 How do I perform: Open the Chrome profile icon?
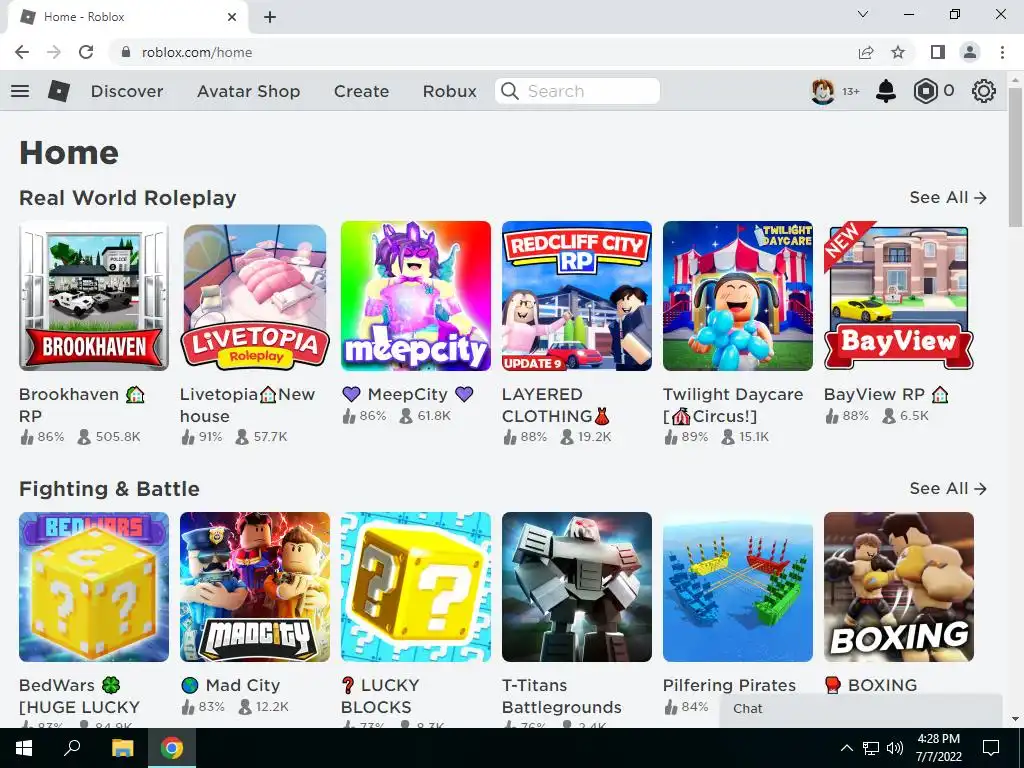coord(970,52)
